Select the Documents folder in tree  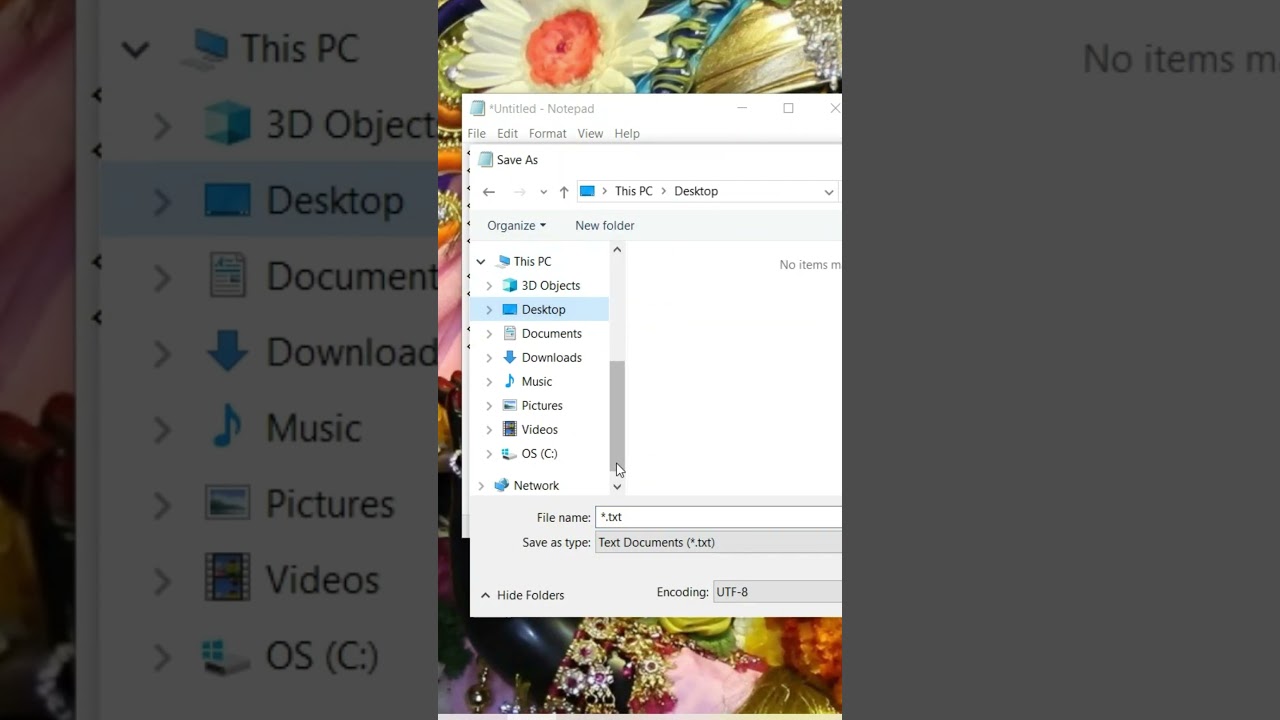(x=551, y=334)
